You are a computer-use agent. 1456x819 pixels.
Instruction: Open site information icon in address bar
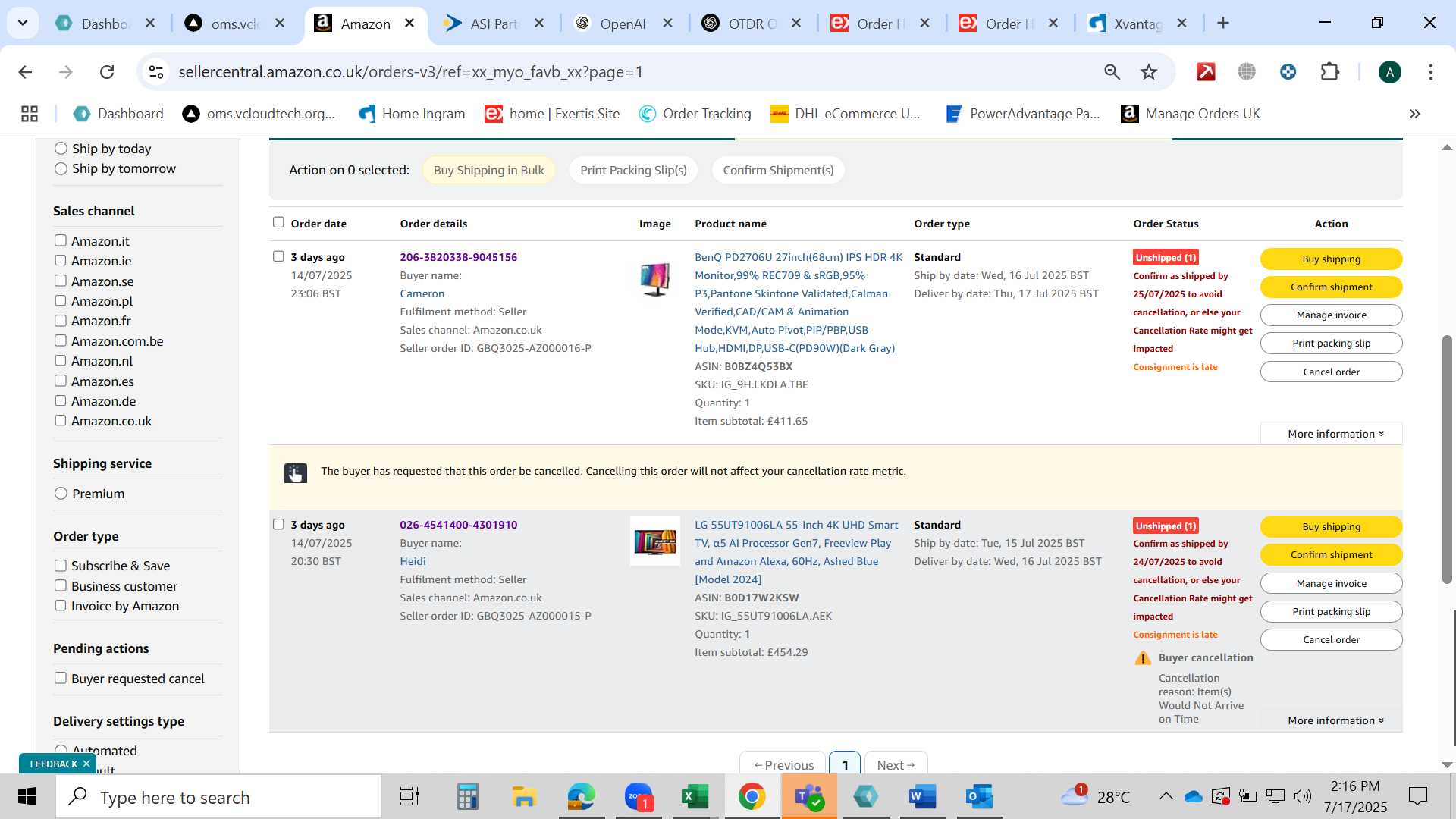pyautogui.click(x=156, y=72)
